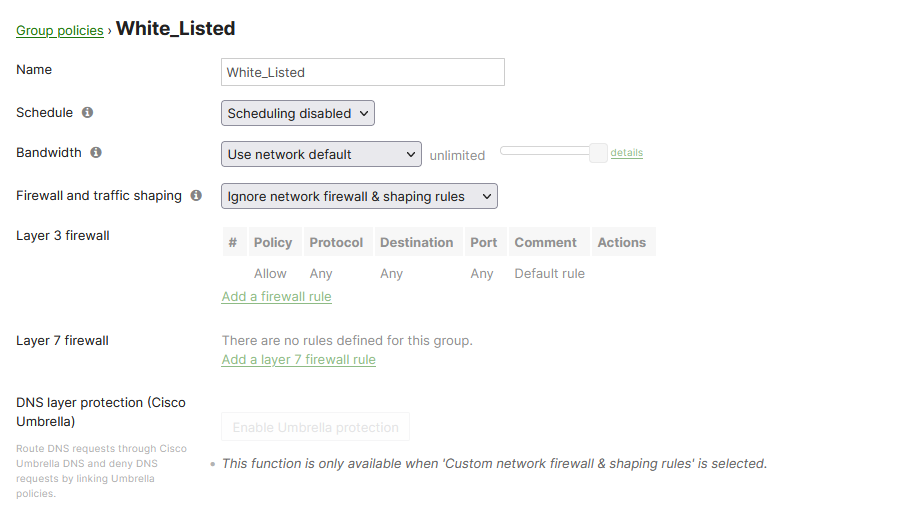Click the Bandwidth info icon
Image resolution: width=916 pixels, height=510 pixels.
(96, 153)
